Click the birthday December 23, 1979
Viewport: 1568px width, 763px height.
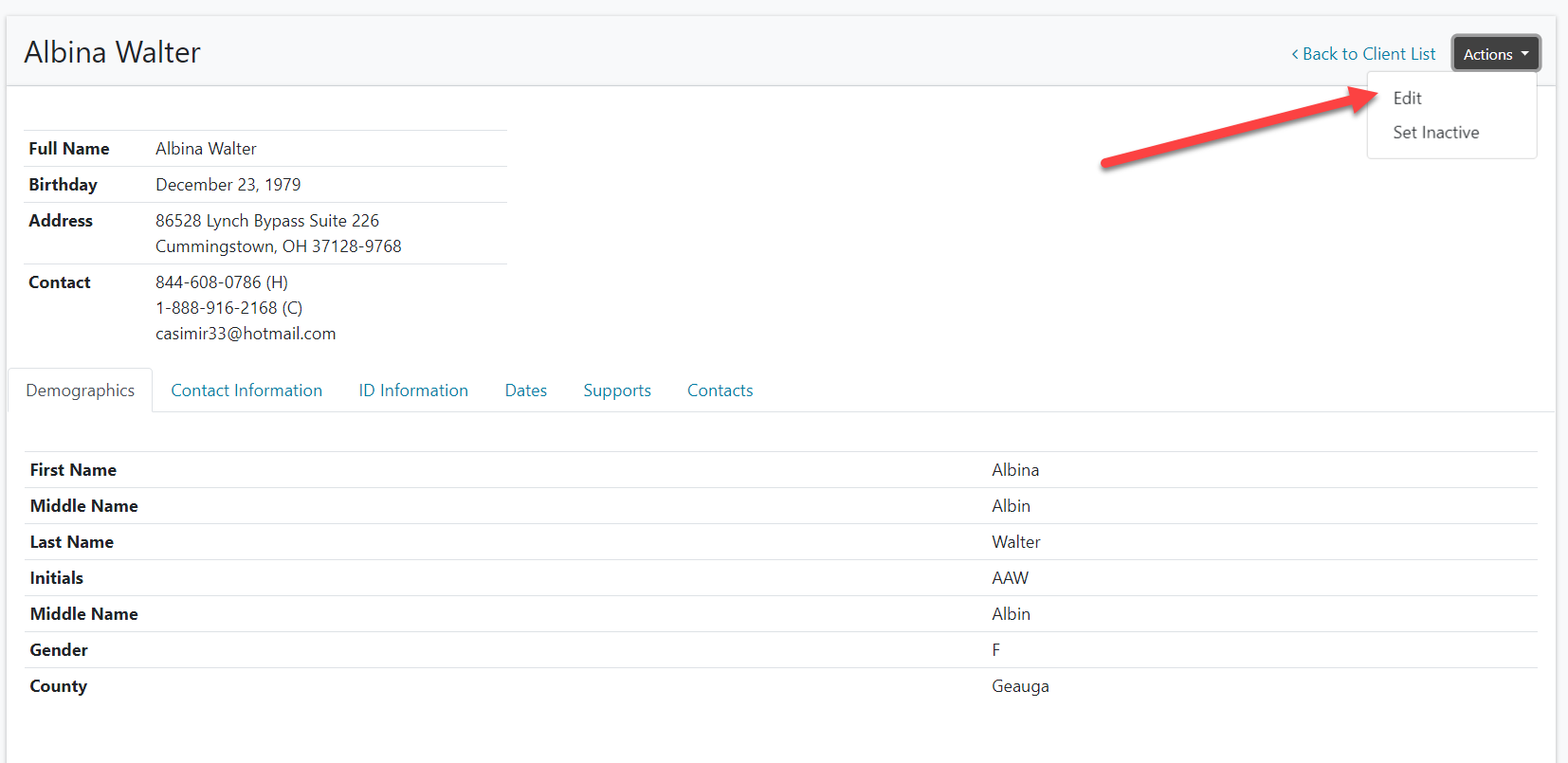228,185
